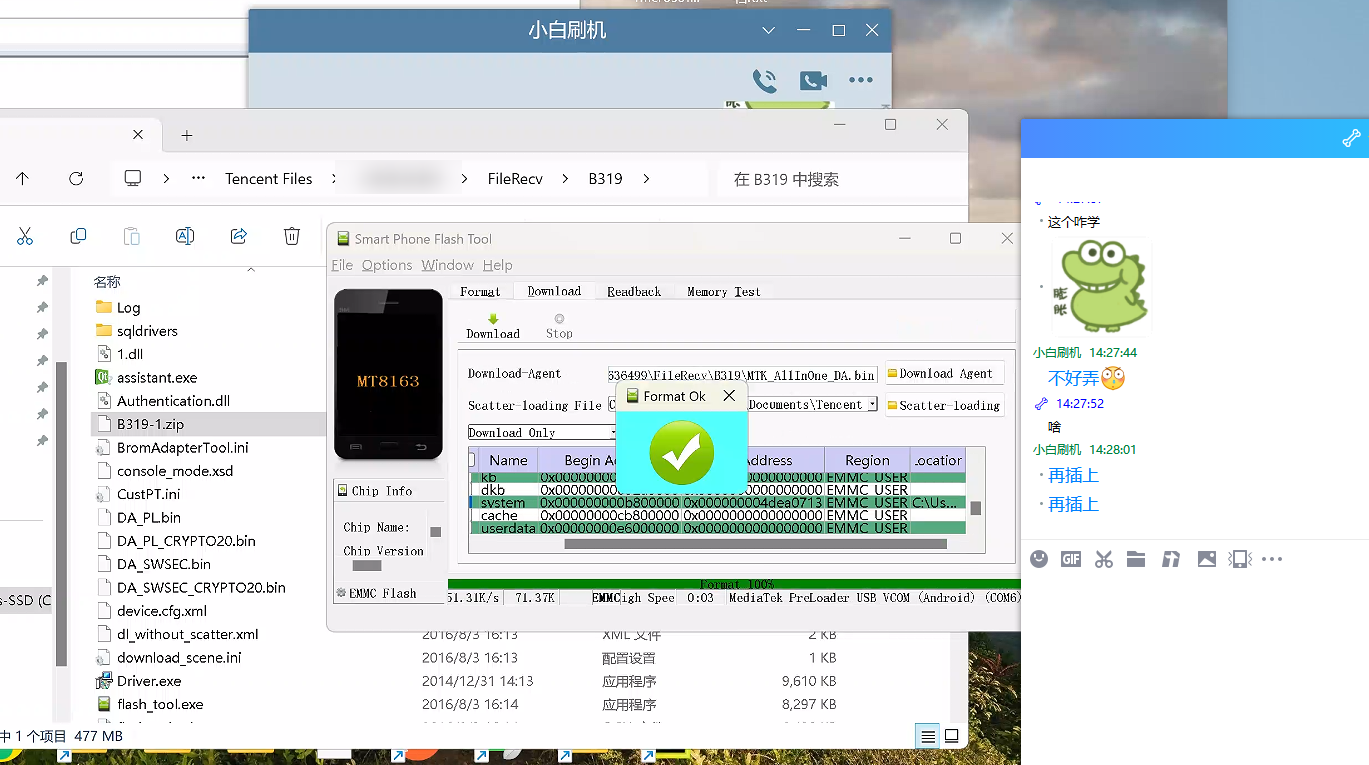Click the screenshot scissors icon in chat
This screenshot has height=765, width=1369.
[x=1103, y=559]
